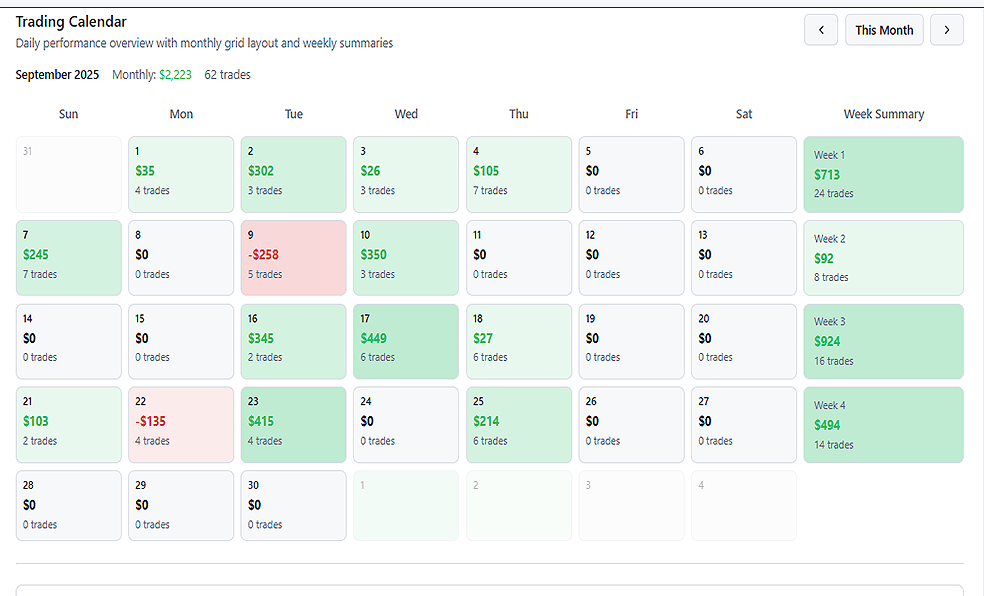Select Week 4 summary with 14 trades
984x596 pixels.
tap(883, 425)
